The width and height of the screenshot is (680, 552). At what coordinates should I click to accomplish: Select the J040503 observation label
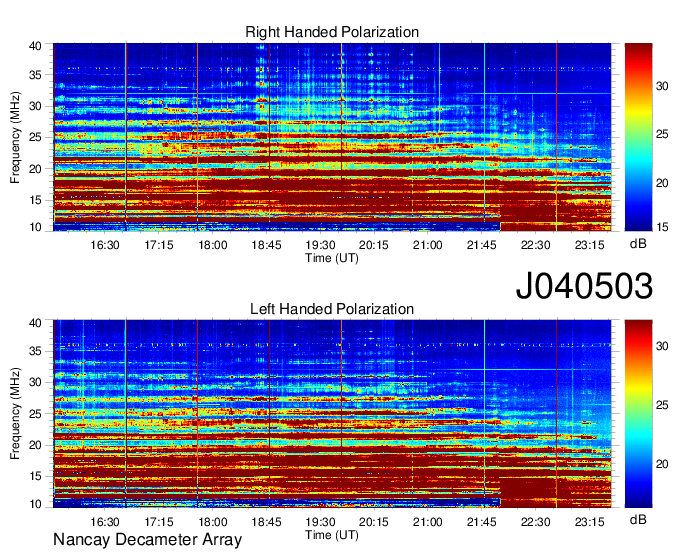pyautogui.click(x=584, y=286)
